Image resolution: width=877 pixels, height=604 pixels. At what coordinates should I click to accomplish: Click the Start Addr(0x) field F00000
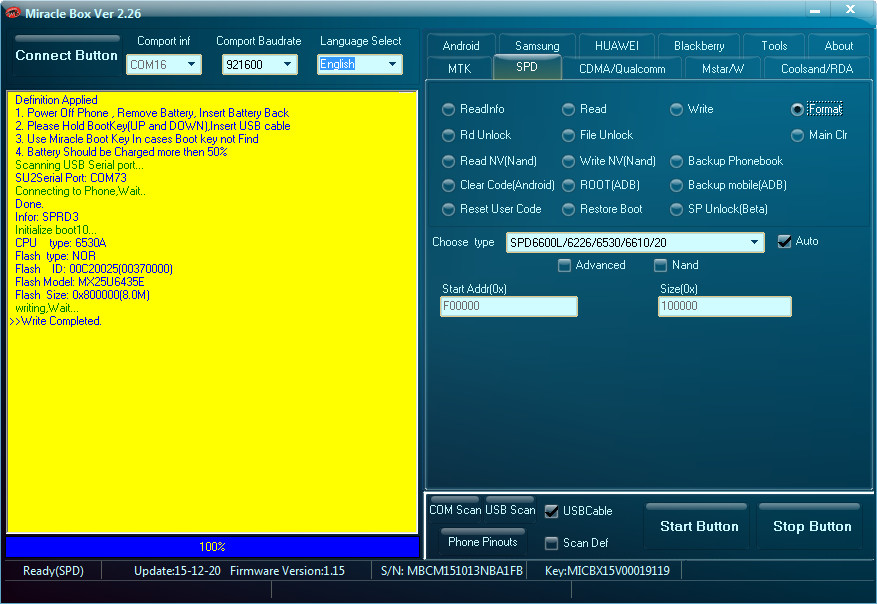pyautogui.click(x=508, y=306)
